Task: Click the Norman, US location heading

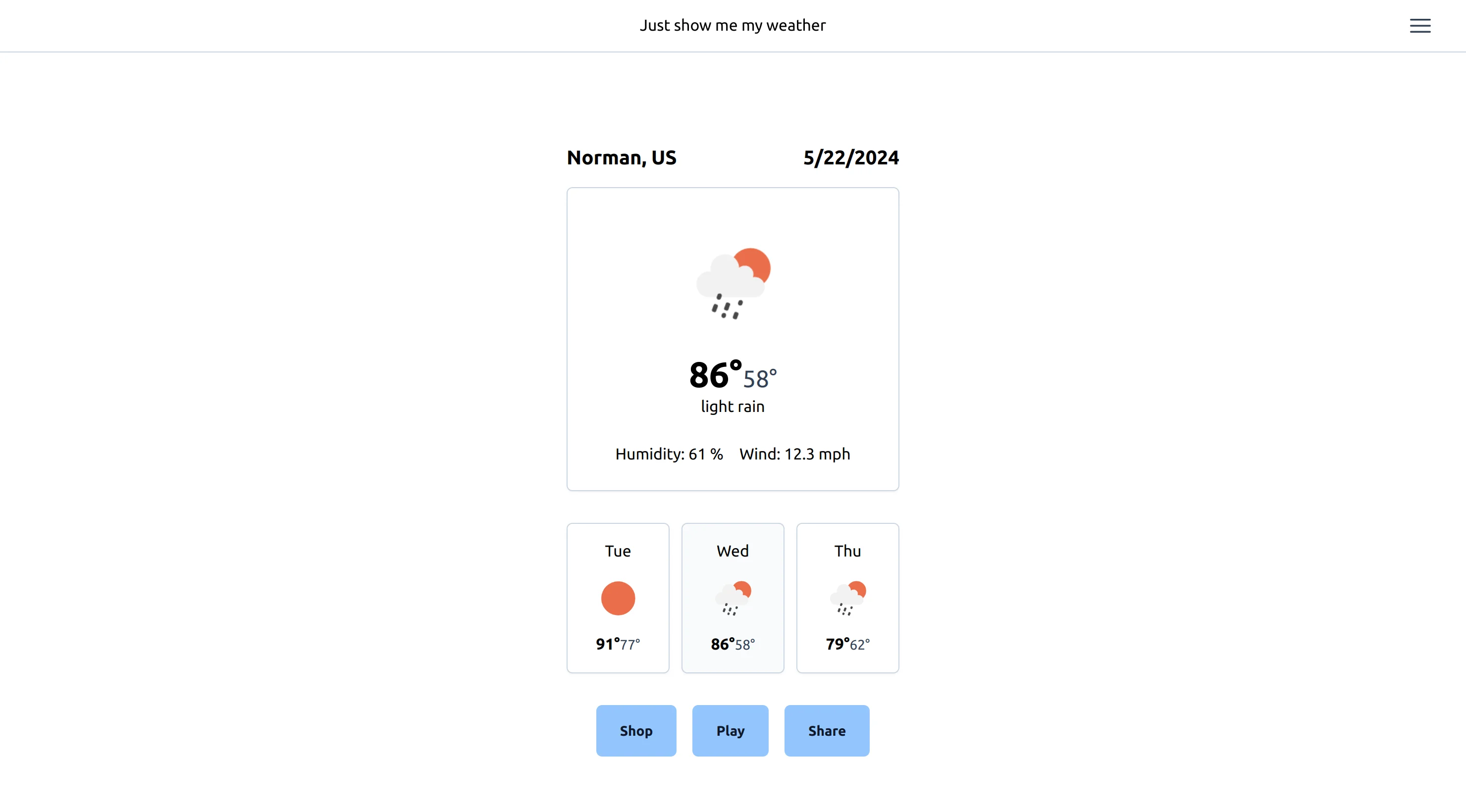Action: pyautogui.click(x=622, y=157)
